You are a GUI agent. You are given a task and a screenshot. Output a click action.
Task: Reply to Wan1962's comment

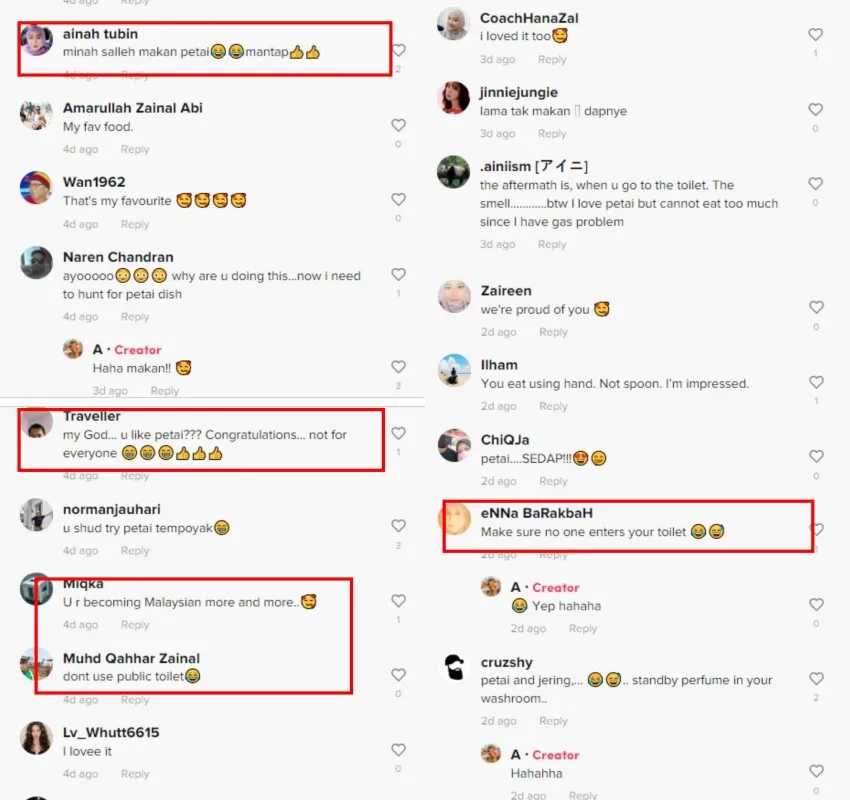click(135, 224)
